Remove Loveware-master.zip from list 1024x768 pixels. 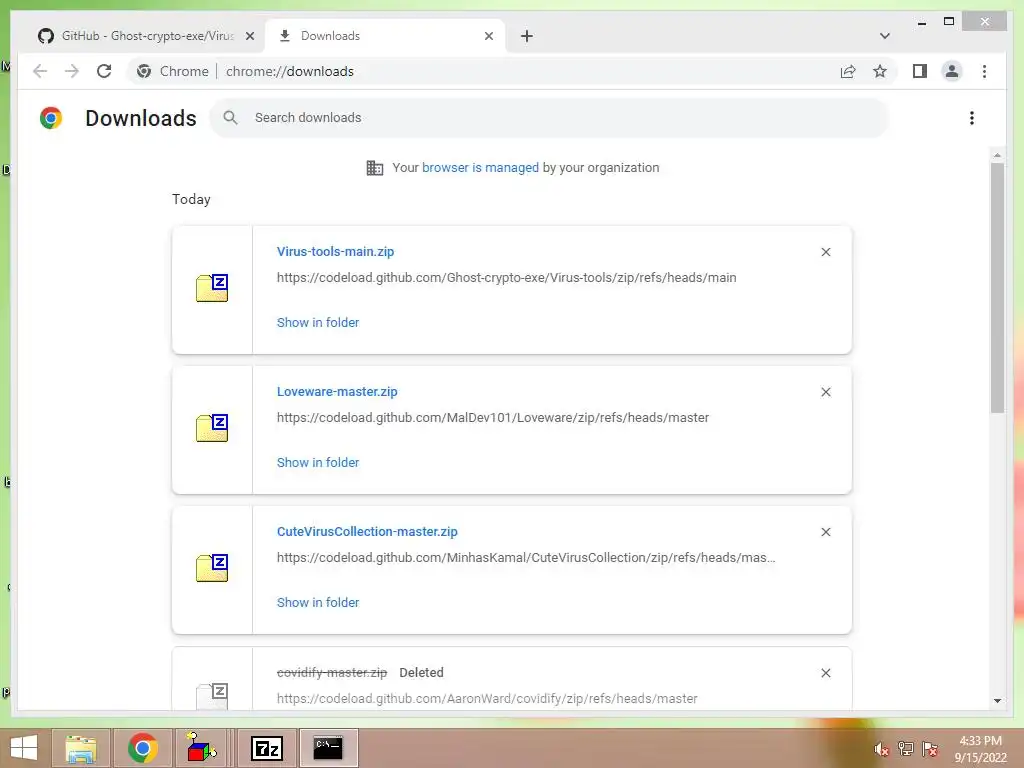click(x=825, y=392)
